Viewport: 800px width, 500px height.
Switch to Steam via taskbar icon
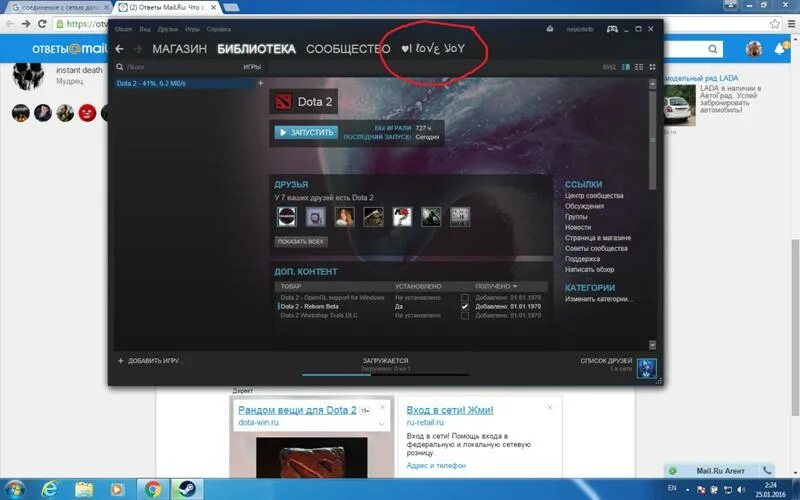(187, 489)
